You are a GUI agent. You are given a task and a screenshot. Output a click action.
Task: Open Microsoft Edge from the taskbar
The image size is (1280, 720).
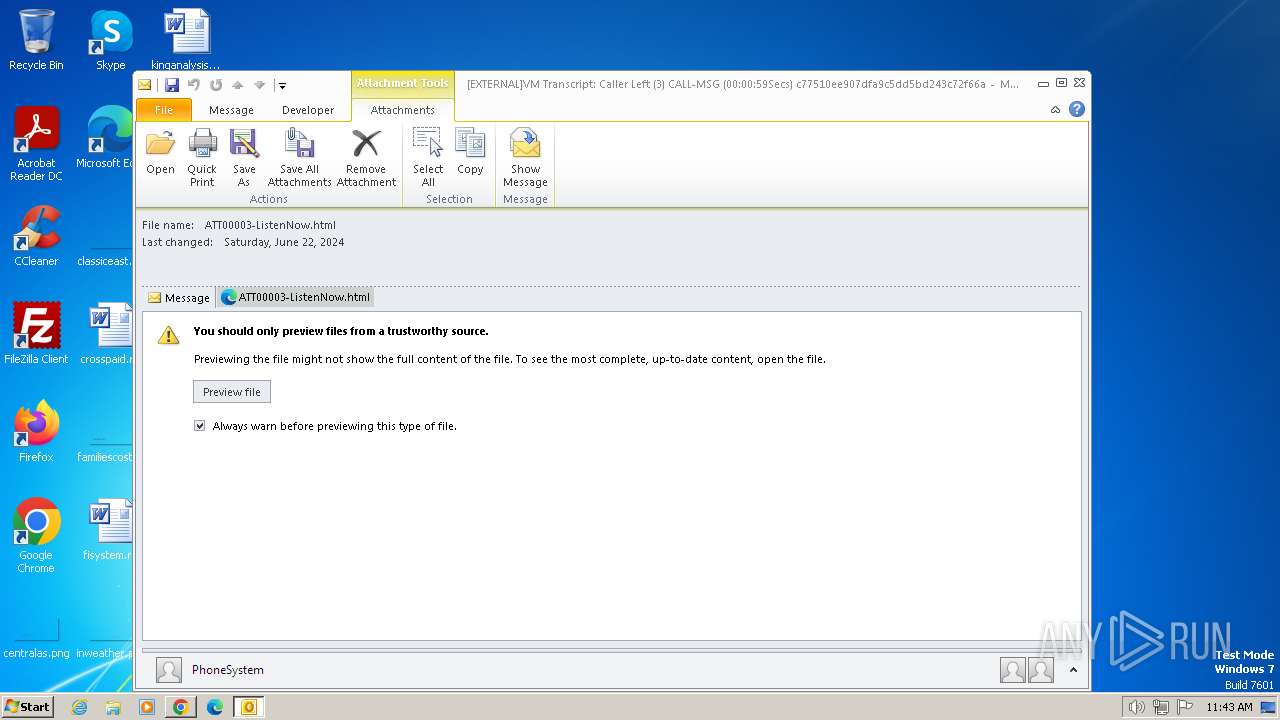[x=215, y=707]
